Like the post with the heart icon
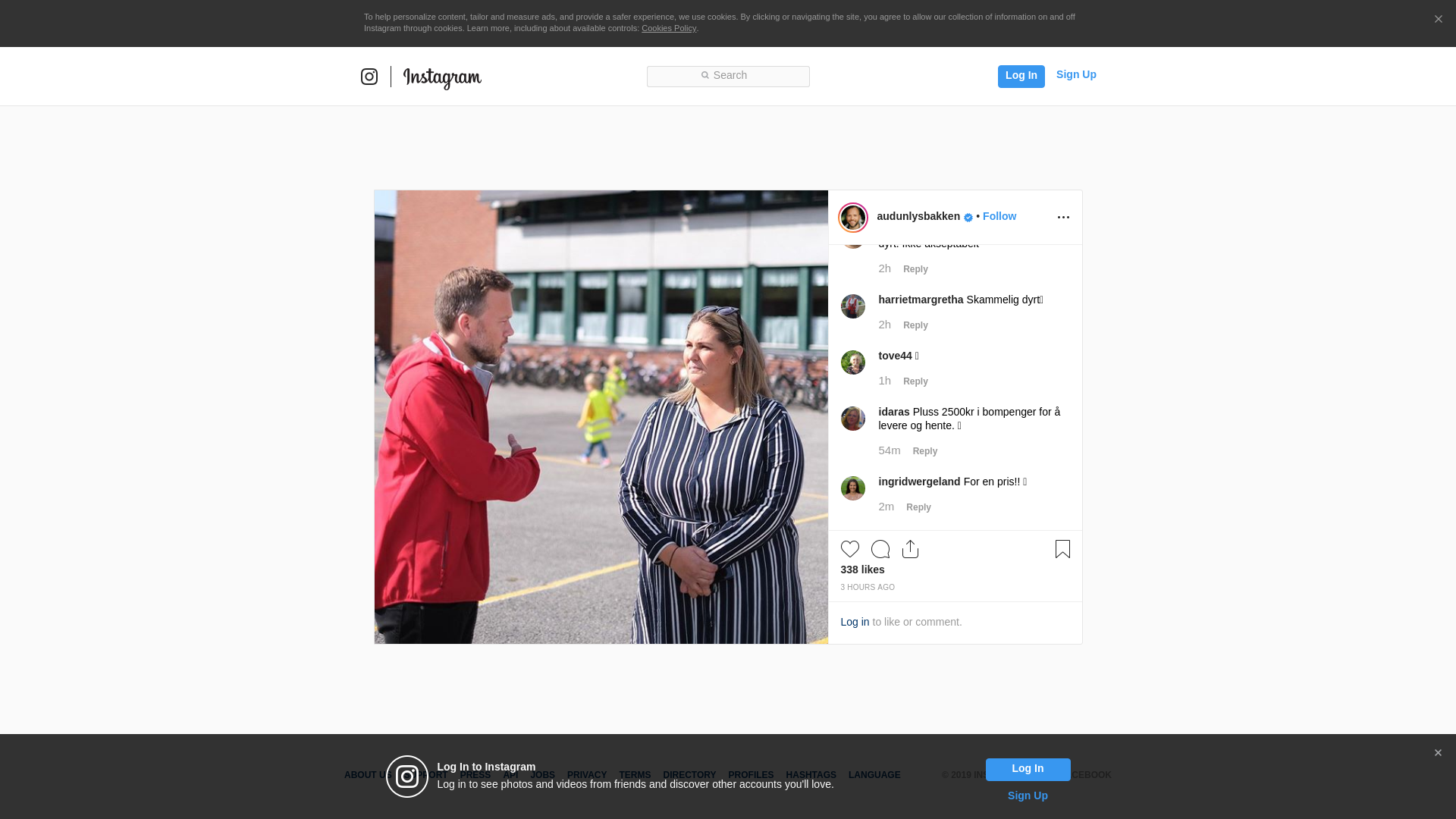The width and height of the screenshot is (1456, 819). tap(850, 549)
